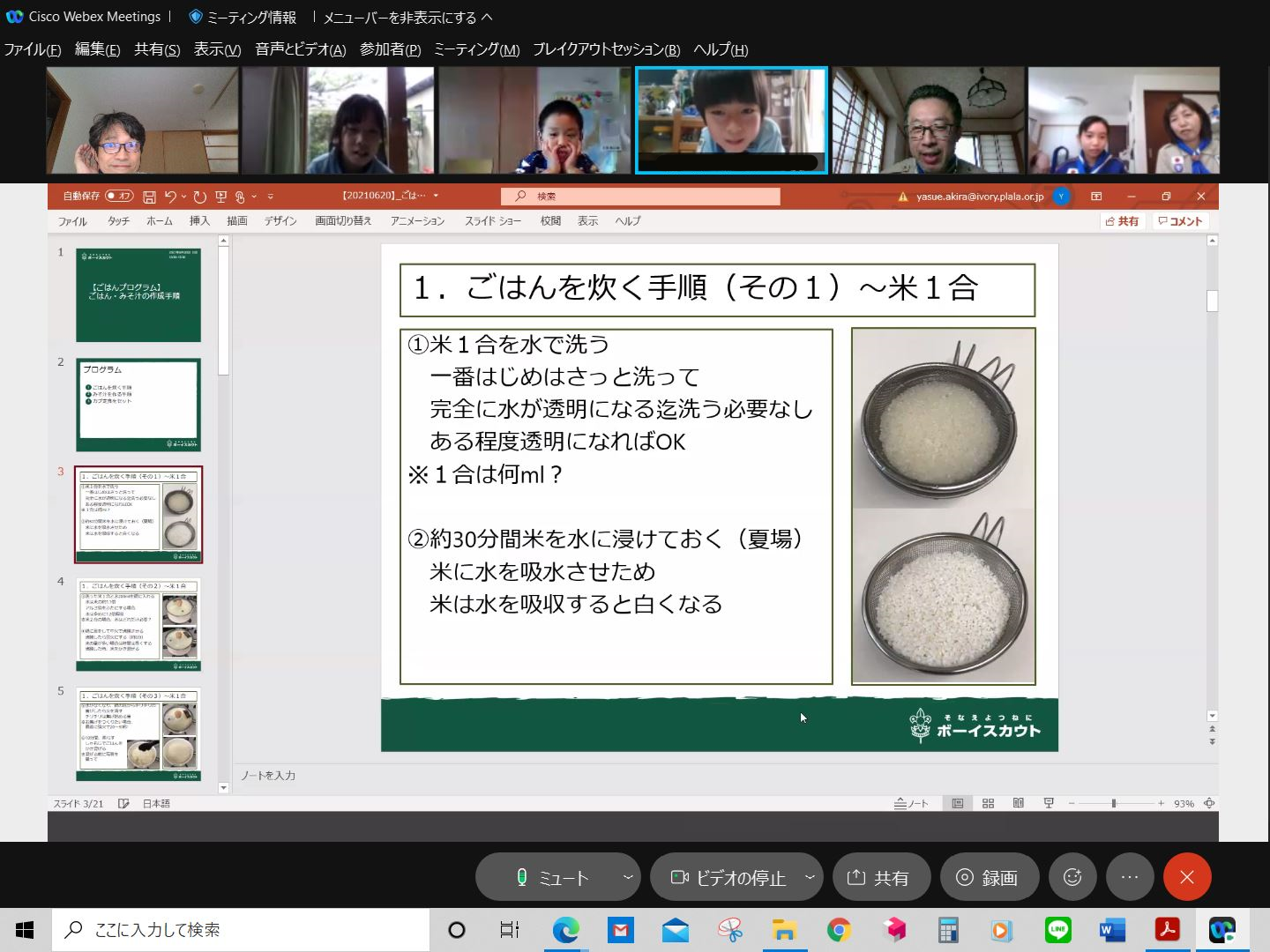Screen dimensions: 1270x952
Task: Open PowerPoint デザイン tab
Action: pos(280,221)
